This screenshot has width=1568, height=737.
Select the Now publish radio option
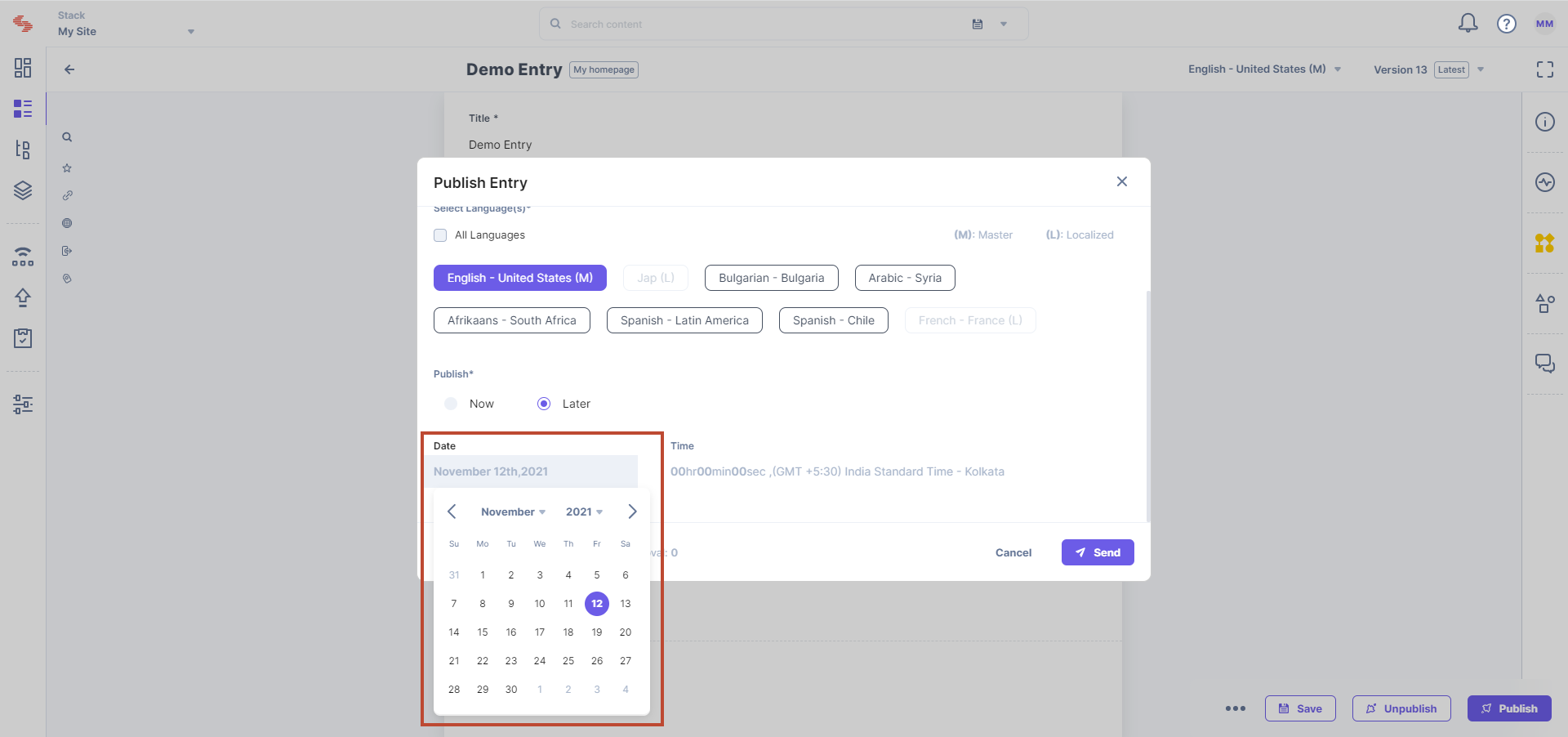(x=451, y=404)
